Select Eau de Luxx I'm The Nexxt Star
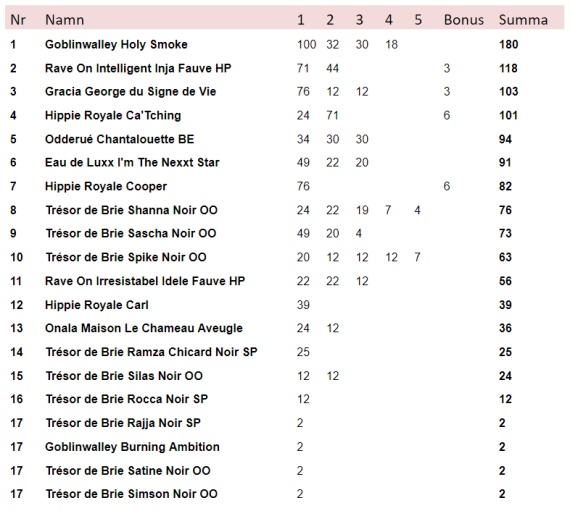The width and height of the screenshot is (570, 511). pos(132,162)
